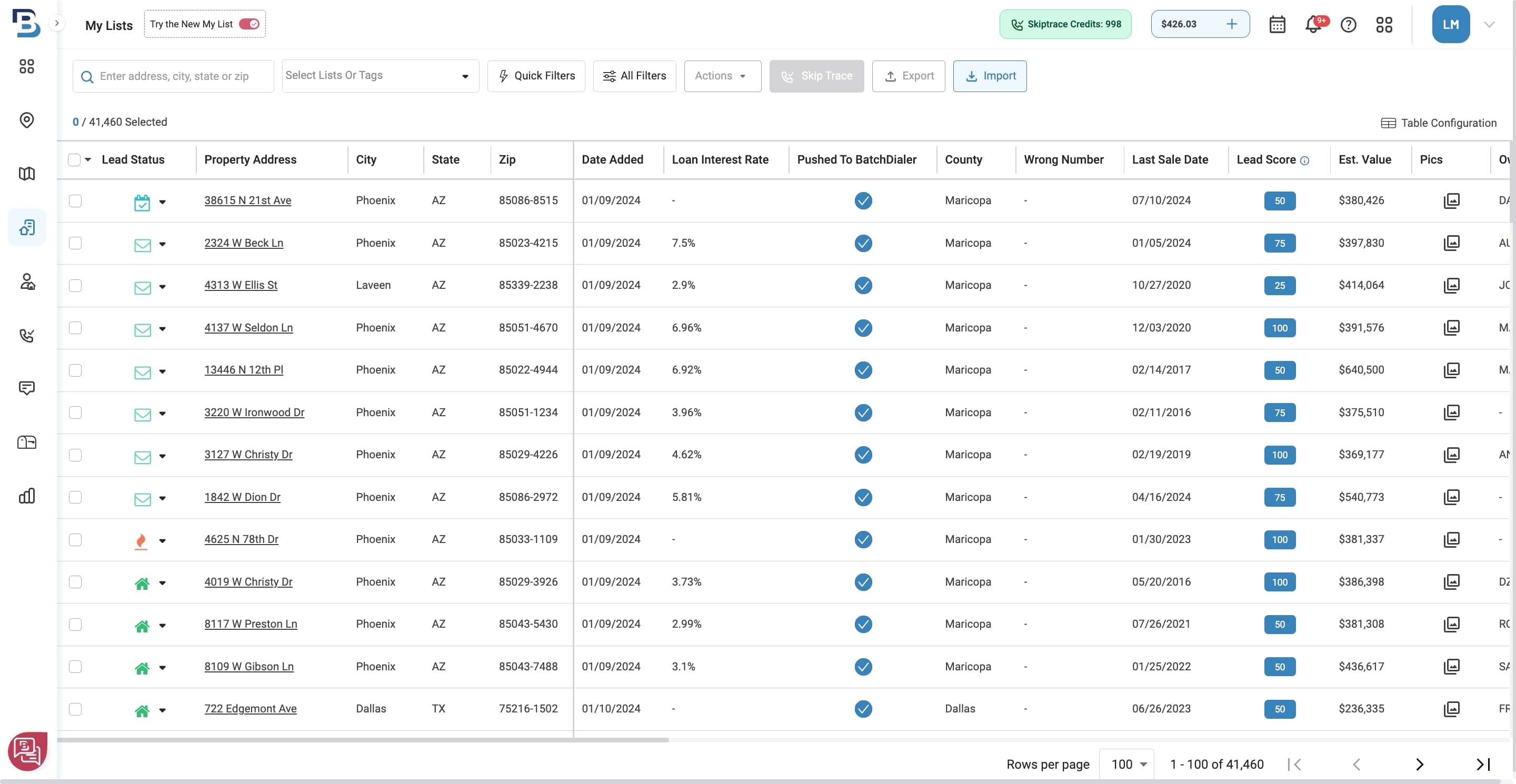Open the Select Lists Or Tags dropdown

point(380,76)
